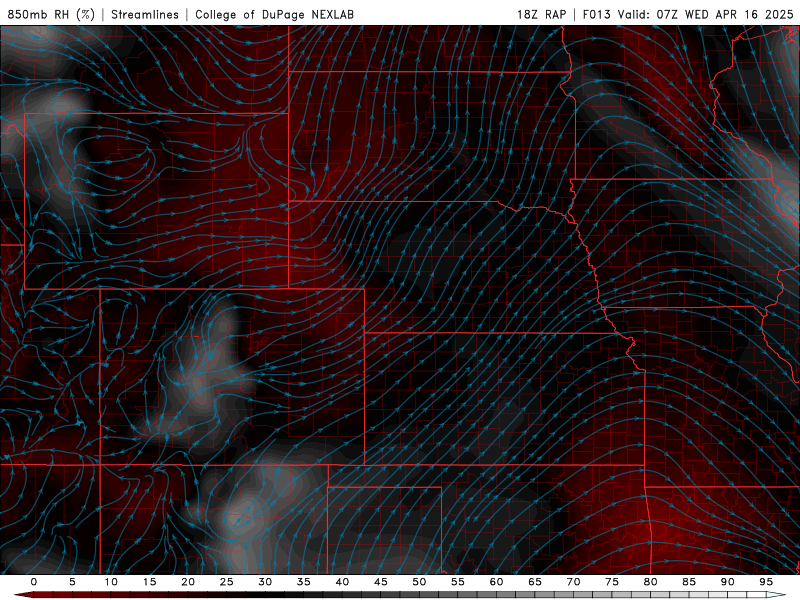Click the 60 label on the color scale

click(x=496, y=582)
